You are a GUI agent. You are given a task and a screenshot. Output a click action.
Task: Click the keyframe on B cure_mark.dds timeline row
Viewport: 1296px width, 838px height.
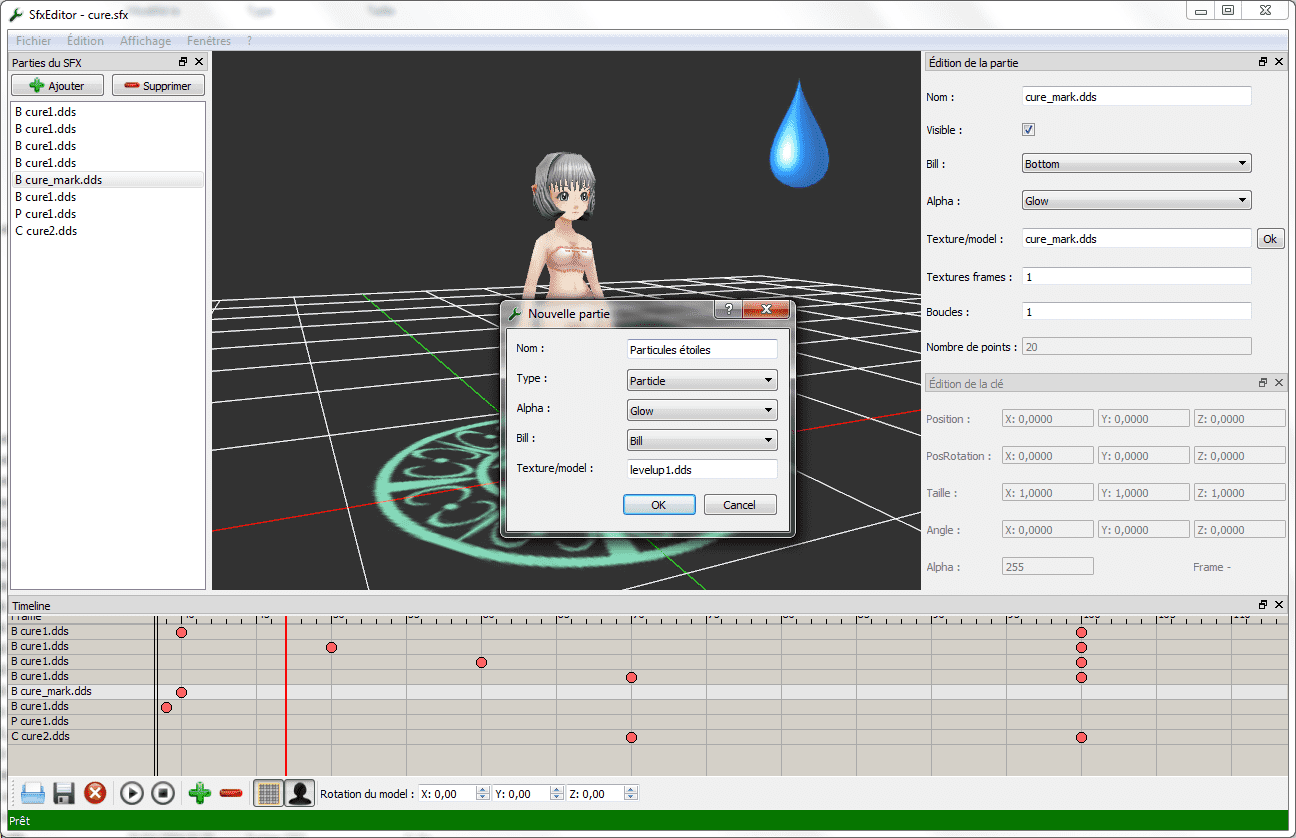pyautogui.click(x=181, y=692)
